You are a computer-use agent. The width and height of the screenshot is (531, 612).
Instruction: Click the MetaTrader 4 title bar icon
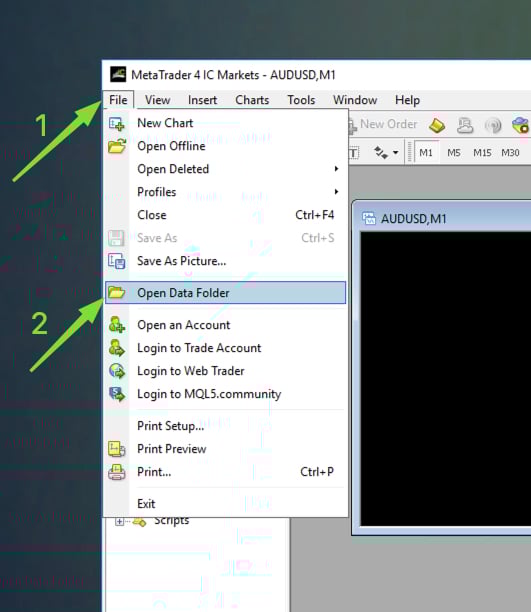pyautogui.click(x=118, y=74)
